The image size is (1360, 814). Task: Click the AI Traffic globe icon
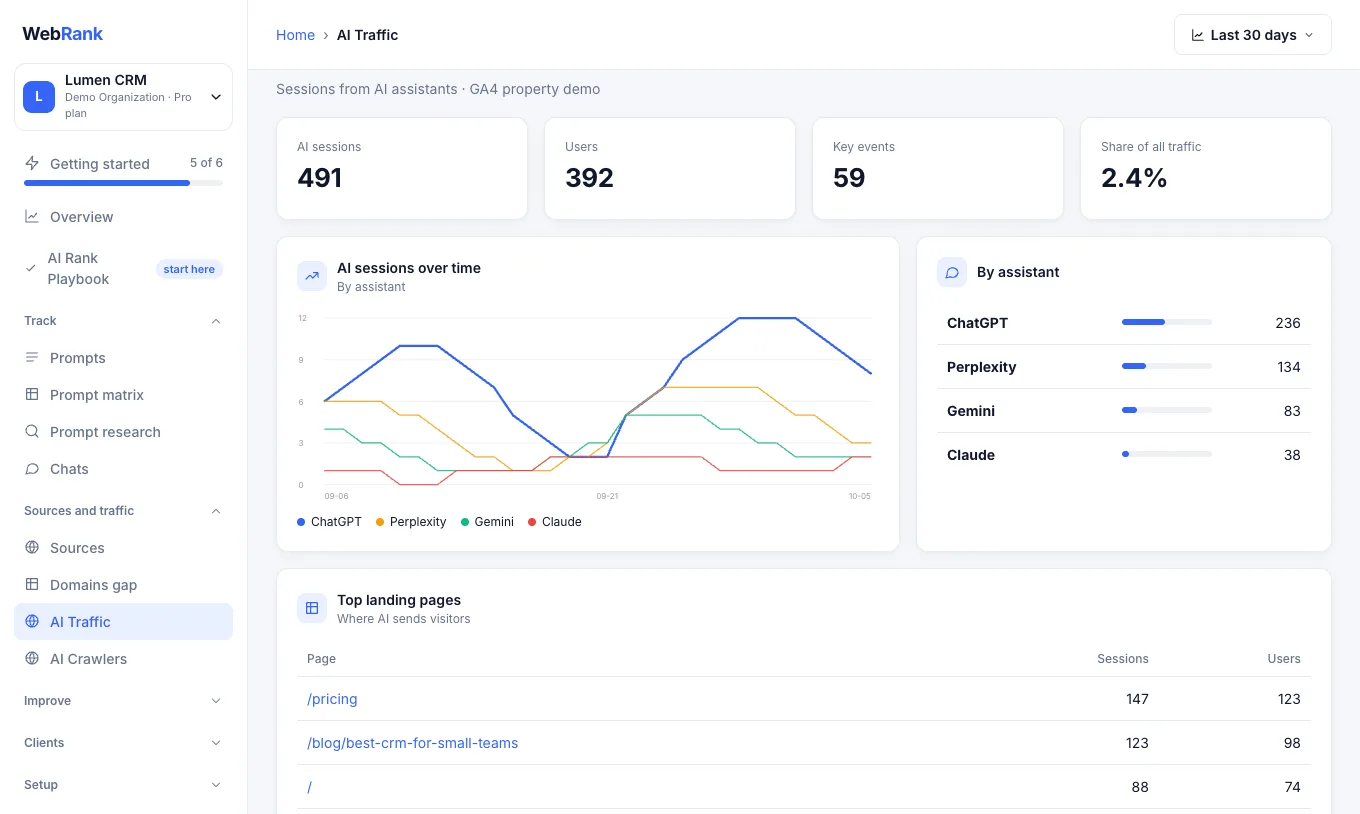click(32, 621)
